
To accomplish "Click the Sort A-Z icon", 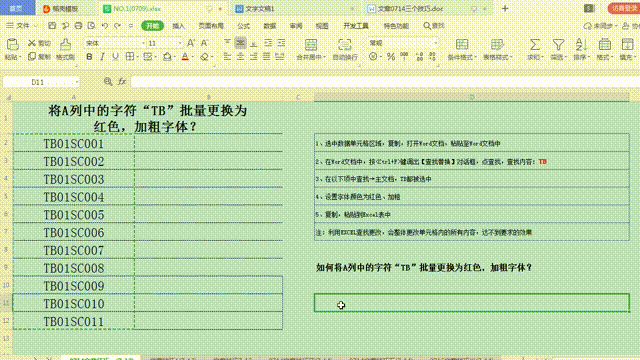I will [581, 44].
